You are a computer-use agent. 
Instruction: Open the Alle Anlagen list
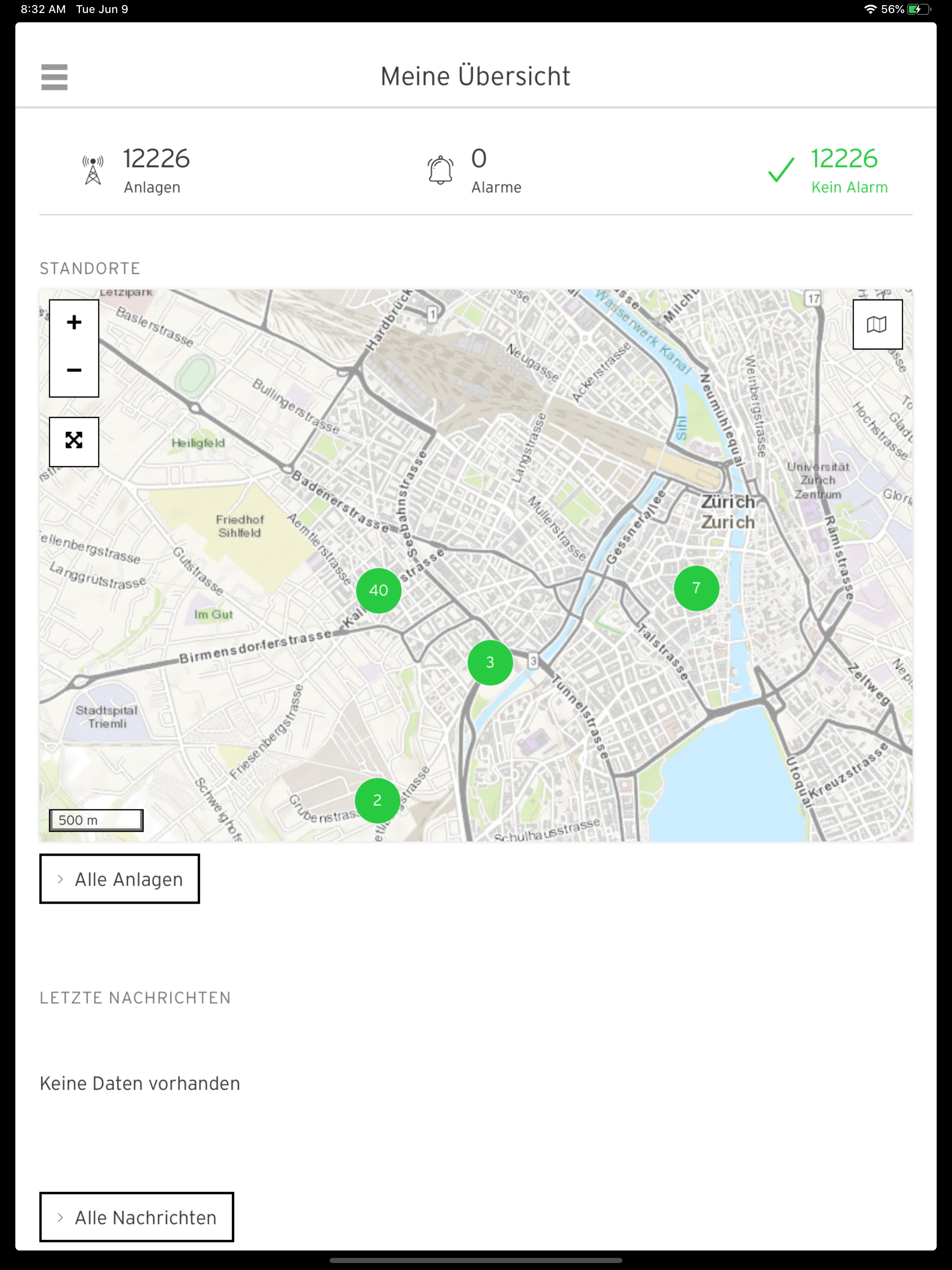tap(119, 879)
